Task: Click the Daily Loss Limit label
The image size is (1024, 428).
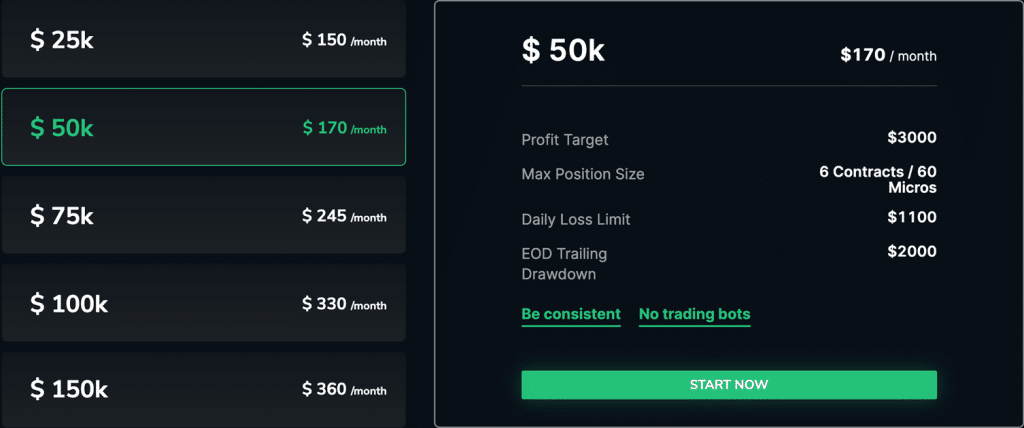Action: (x=576, y=219)
